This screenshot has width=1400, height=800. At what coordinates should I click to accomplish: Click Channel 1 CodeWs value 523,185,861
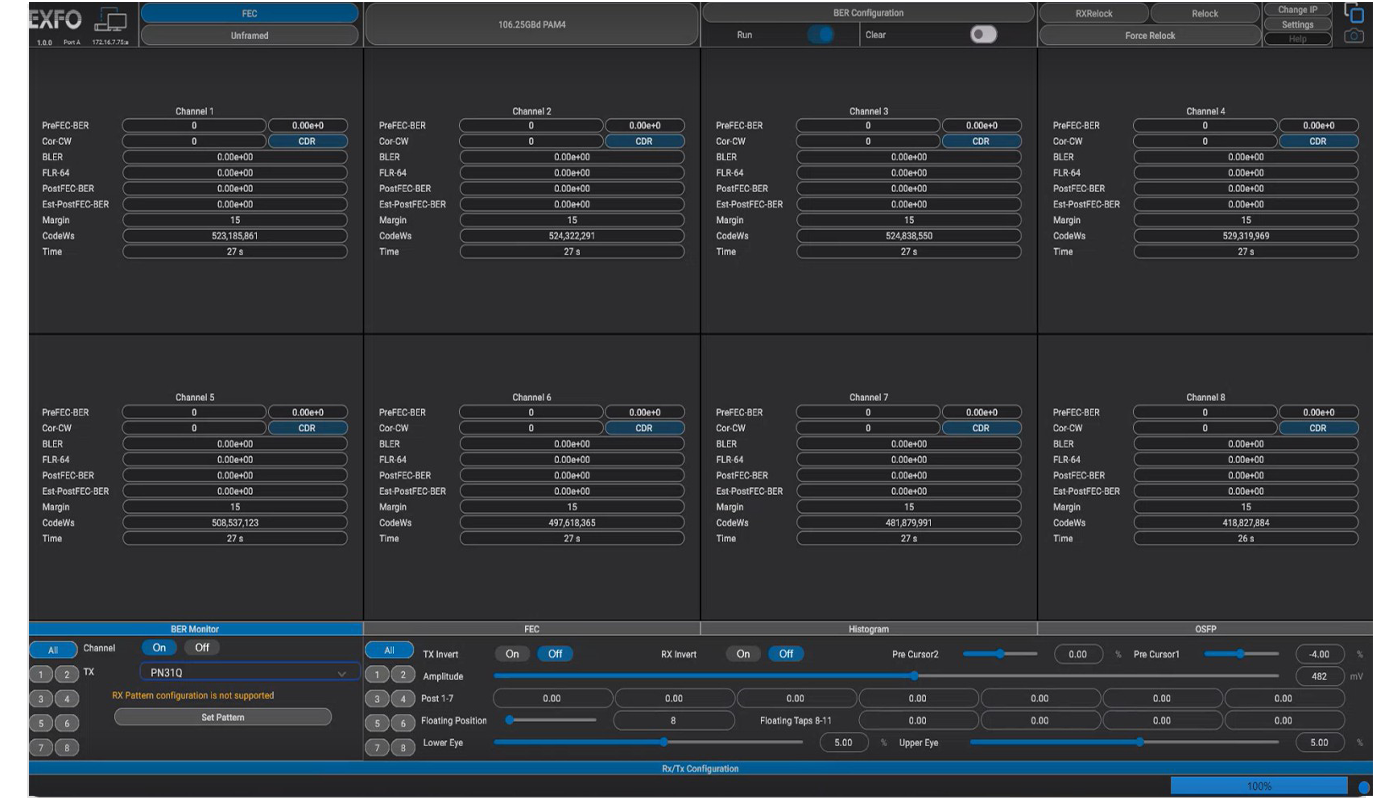(234, 236)
